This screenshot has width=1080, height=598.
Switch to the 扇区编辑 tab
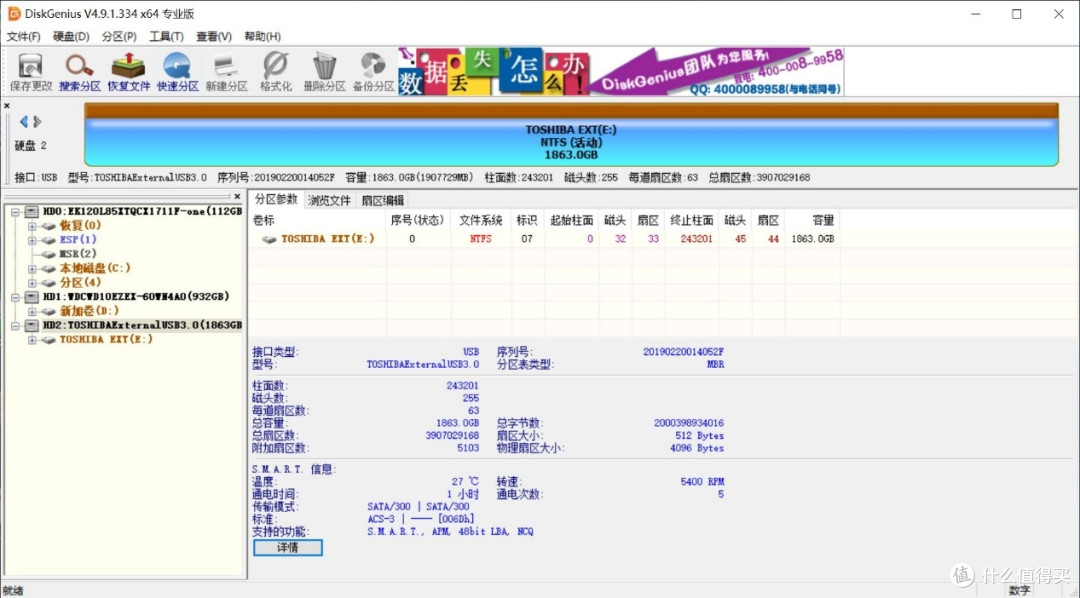383,200
